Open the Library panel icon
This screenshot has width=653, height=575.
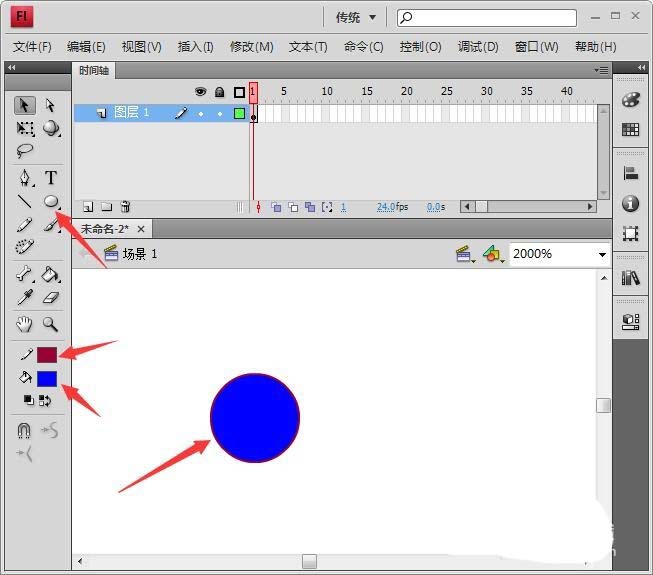pos(630,277)
